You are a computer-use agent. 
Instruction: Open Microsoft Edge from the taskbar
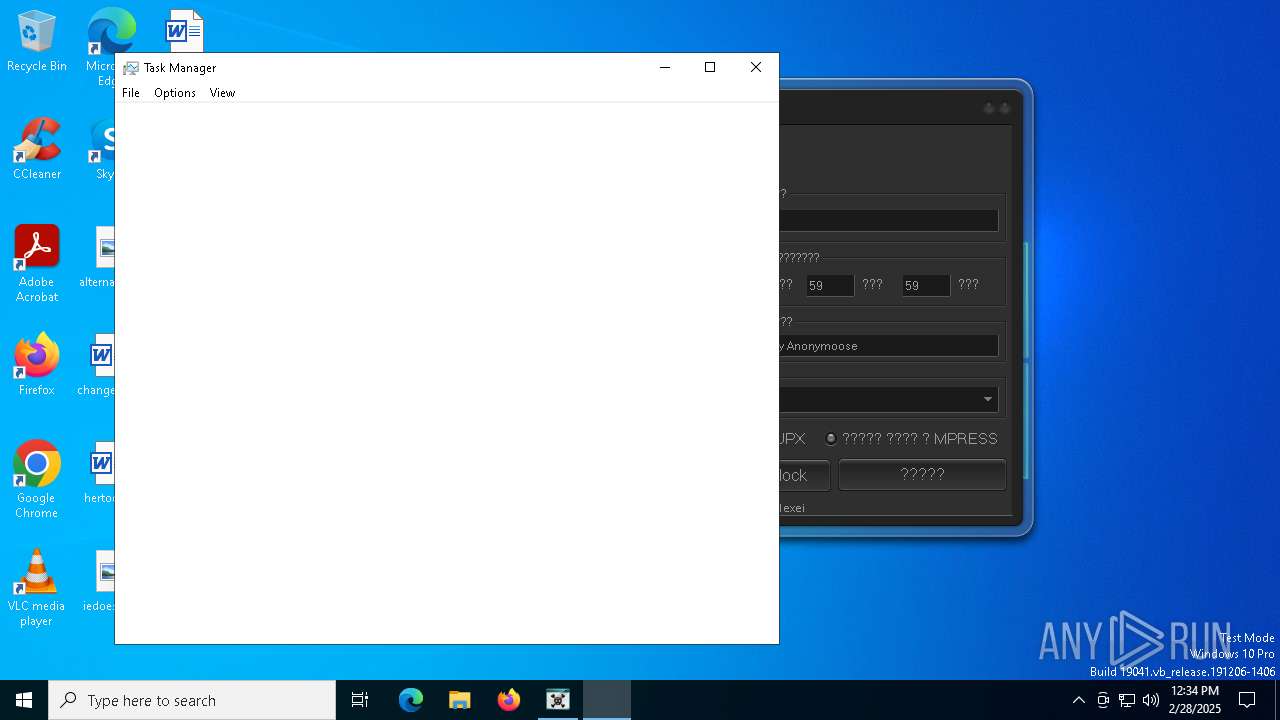pyautogui.click(x=411, y=700)
